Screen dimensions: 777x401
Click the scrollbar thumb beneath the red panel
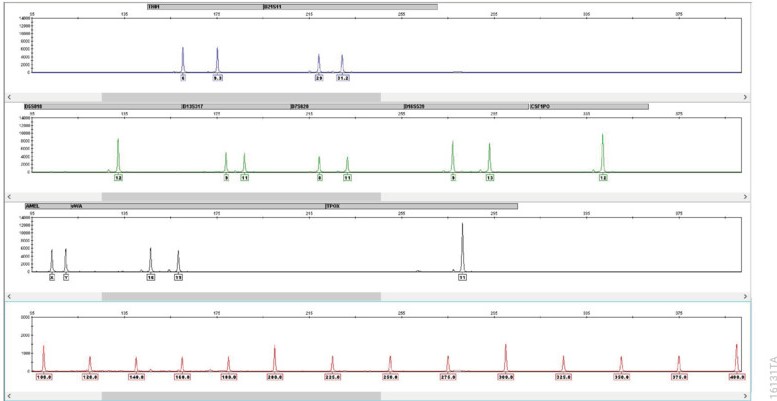[241, 396]
